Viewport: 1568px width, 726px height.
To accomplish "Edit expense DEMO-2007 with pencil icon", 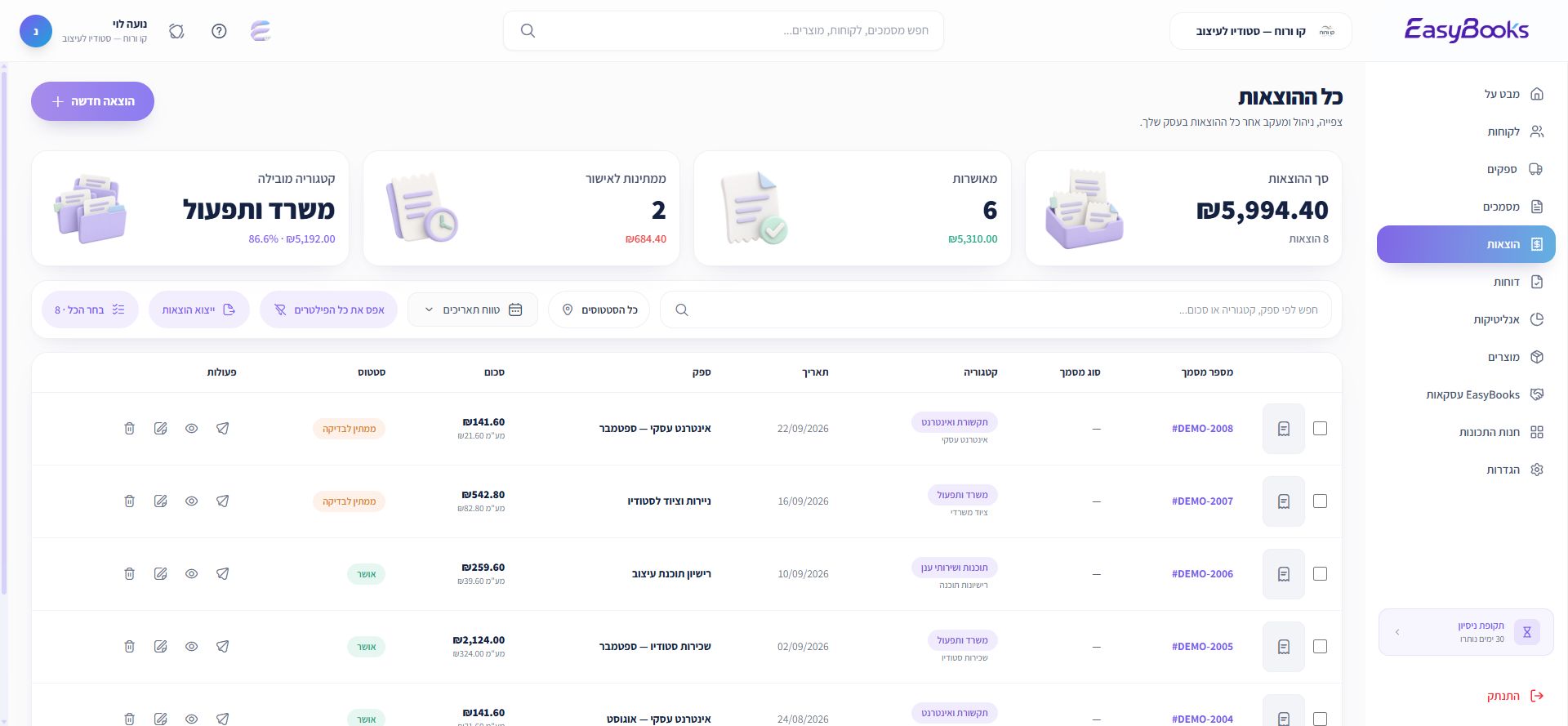I will coord(161,501).
